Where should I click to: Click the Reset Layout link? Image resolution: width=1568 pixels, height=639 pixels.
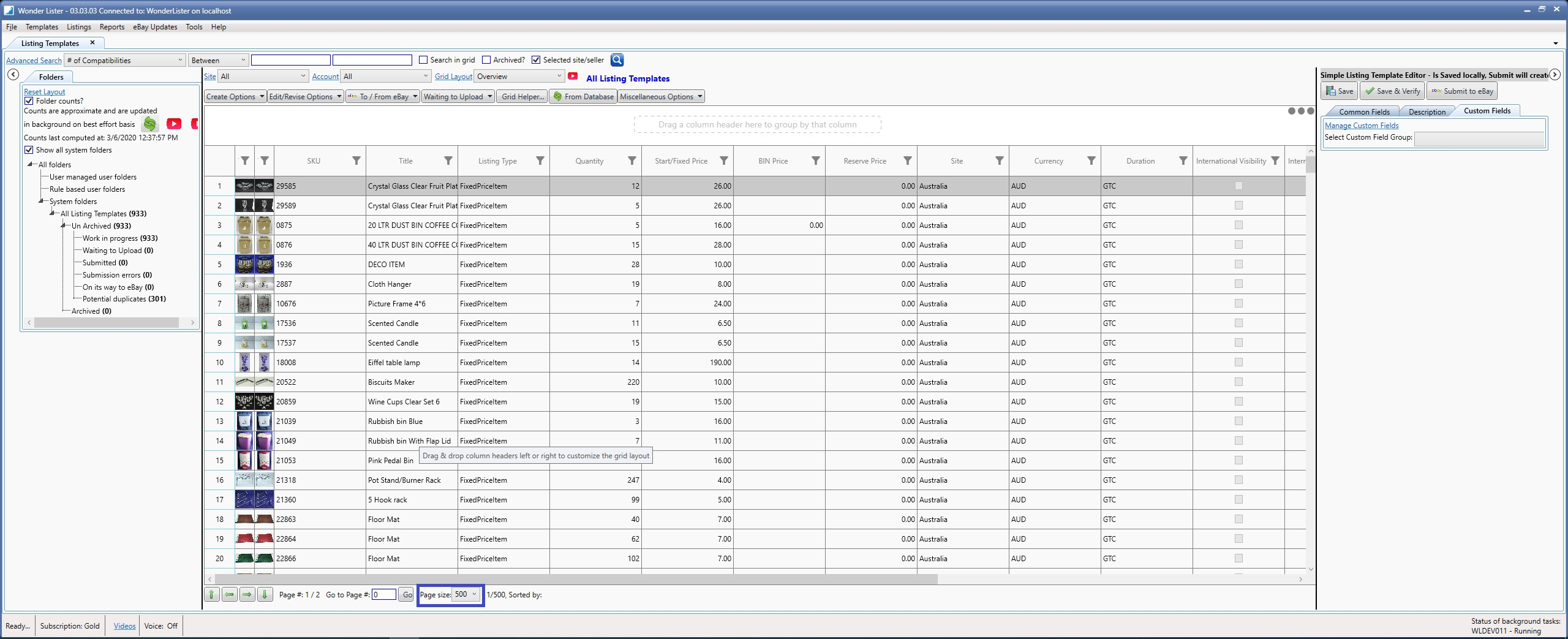(x=44, y=91)
